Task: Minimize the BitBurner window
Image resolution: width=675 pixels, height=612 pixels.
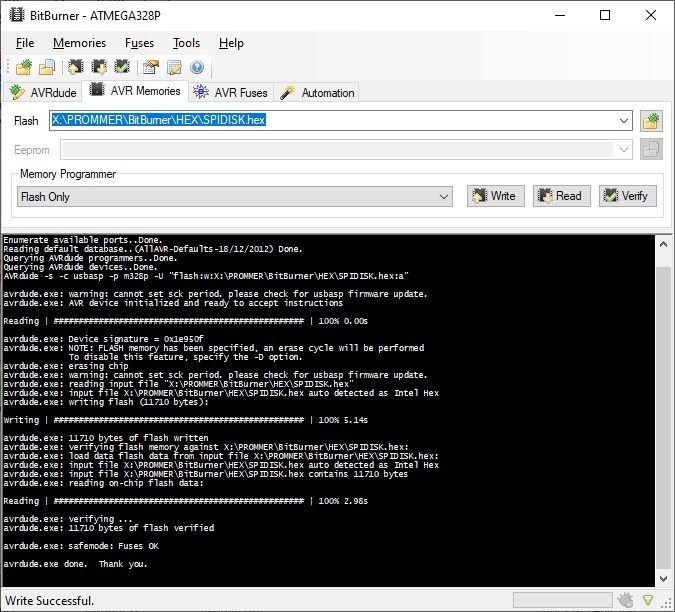Action: pyautogui.click(x=560, y=15)
